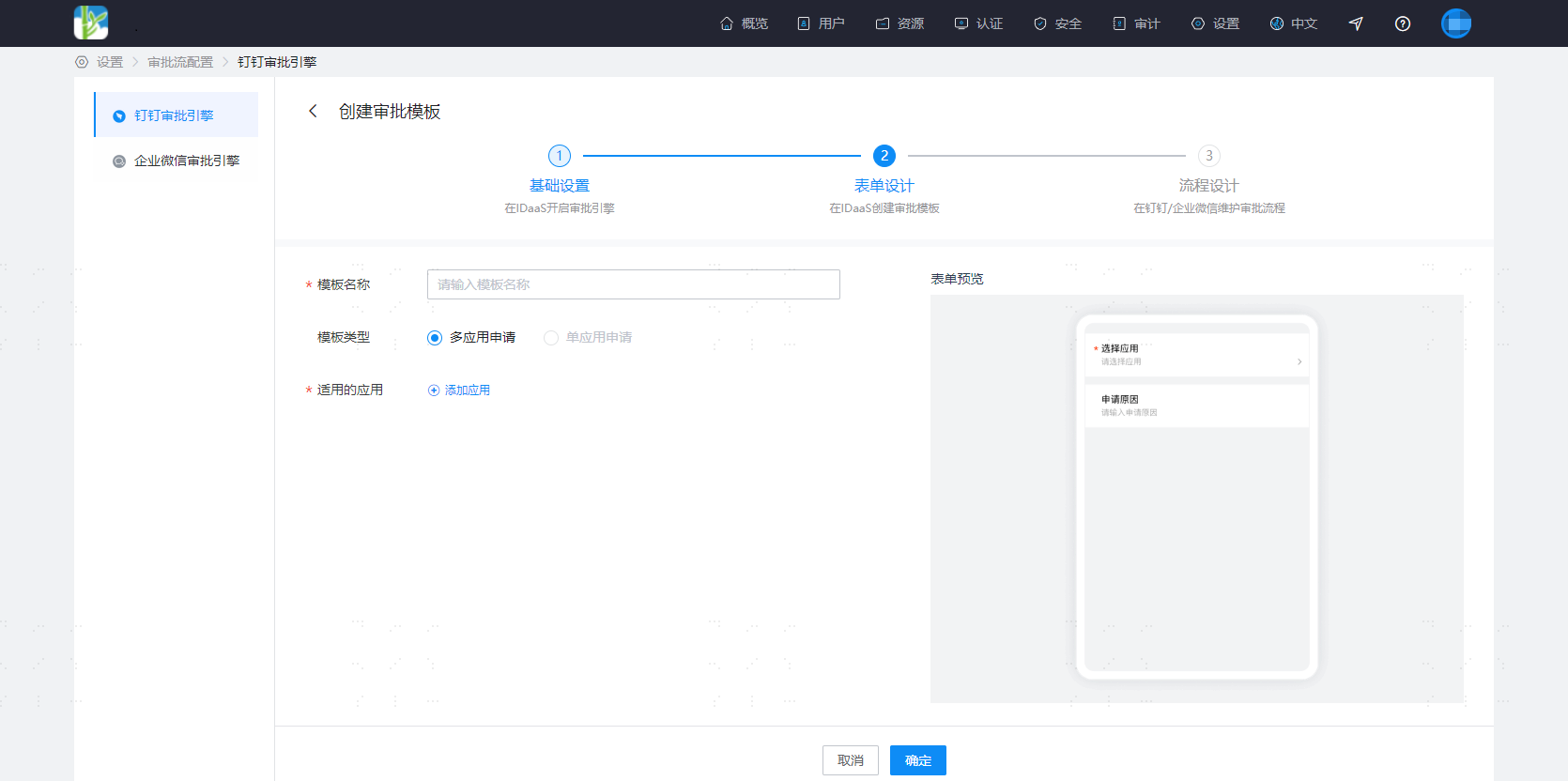Select 钉钉审批引擎 in sidebar
The width and height of the screenshot is (1568, 781).
(177, 115)
